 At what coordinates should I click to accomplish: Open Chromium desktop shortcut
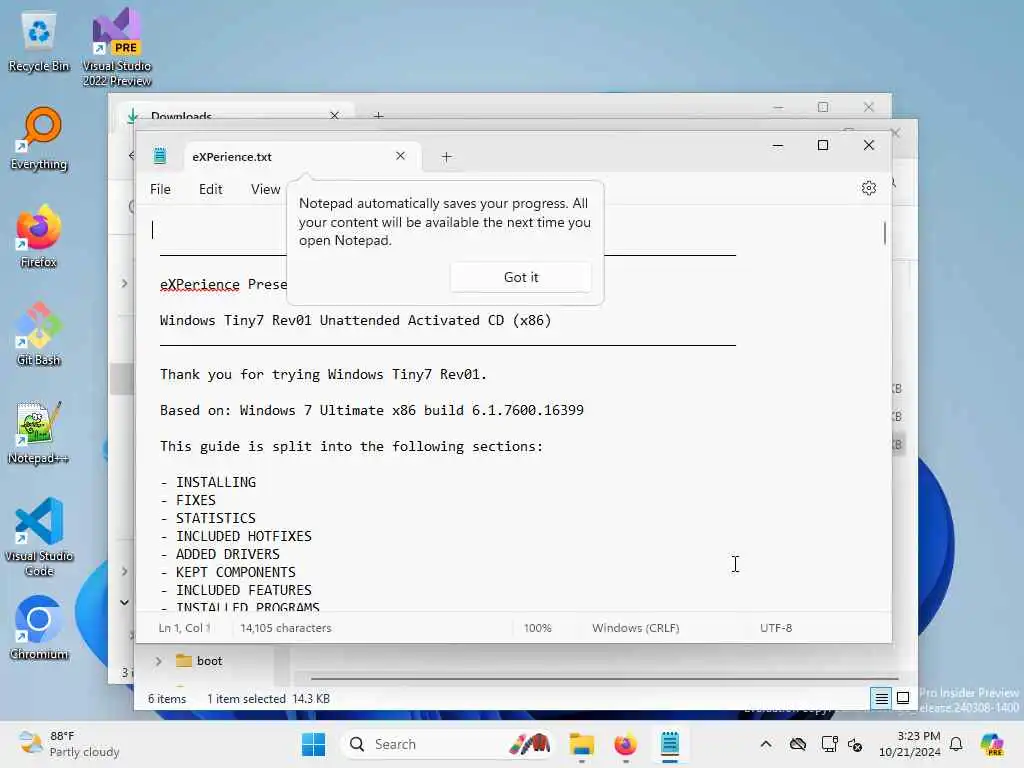tap(39, 628)
